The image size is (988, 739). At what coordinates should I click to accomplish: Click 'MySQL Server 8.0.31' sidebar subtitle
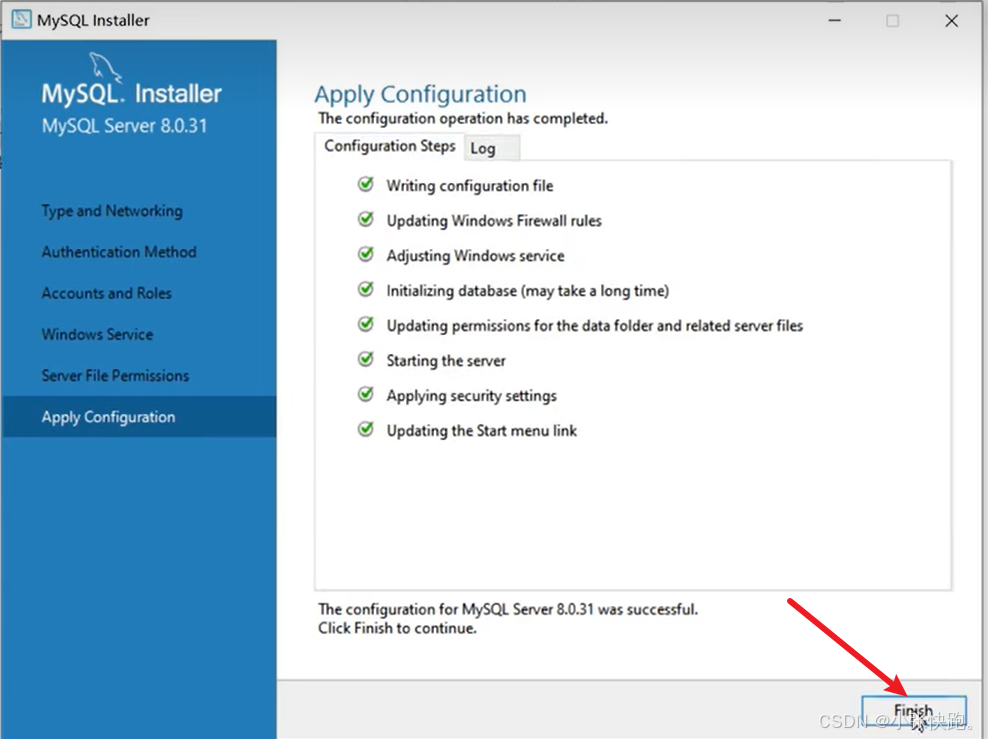click(x=124, y=126)
